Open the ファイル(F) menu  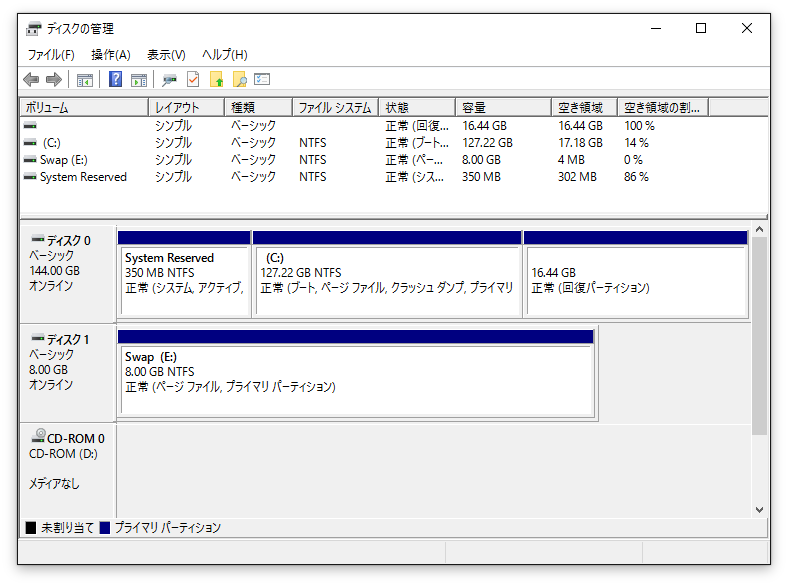click(x=51, y=54)
